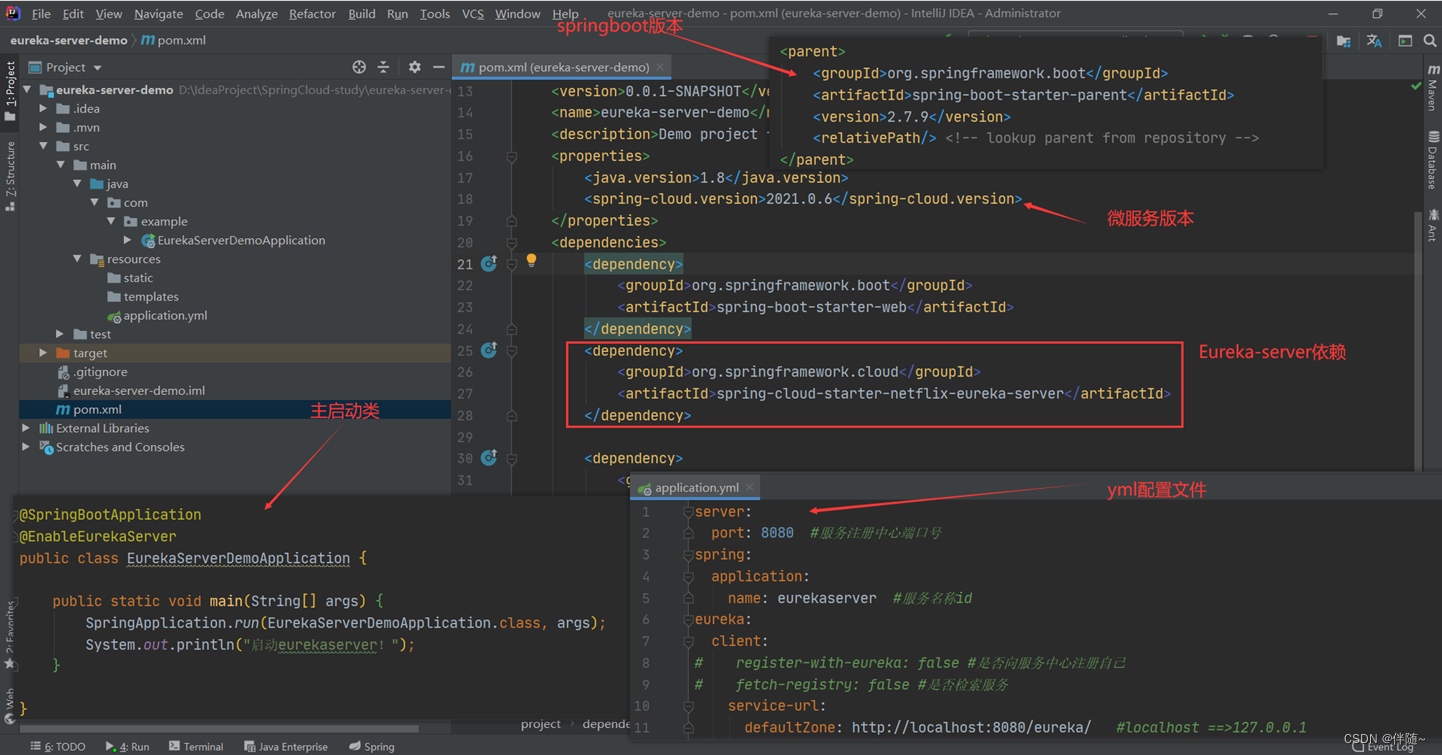The height and width of the screenshot is (755, 1442).
Task: Open the Spring tool window
Action: coord(371,746)
